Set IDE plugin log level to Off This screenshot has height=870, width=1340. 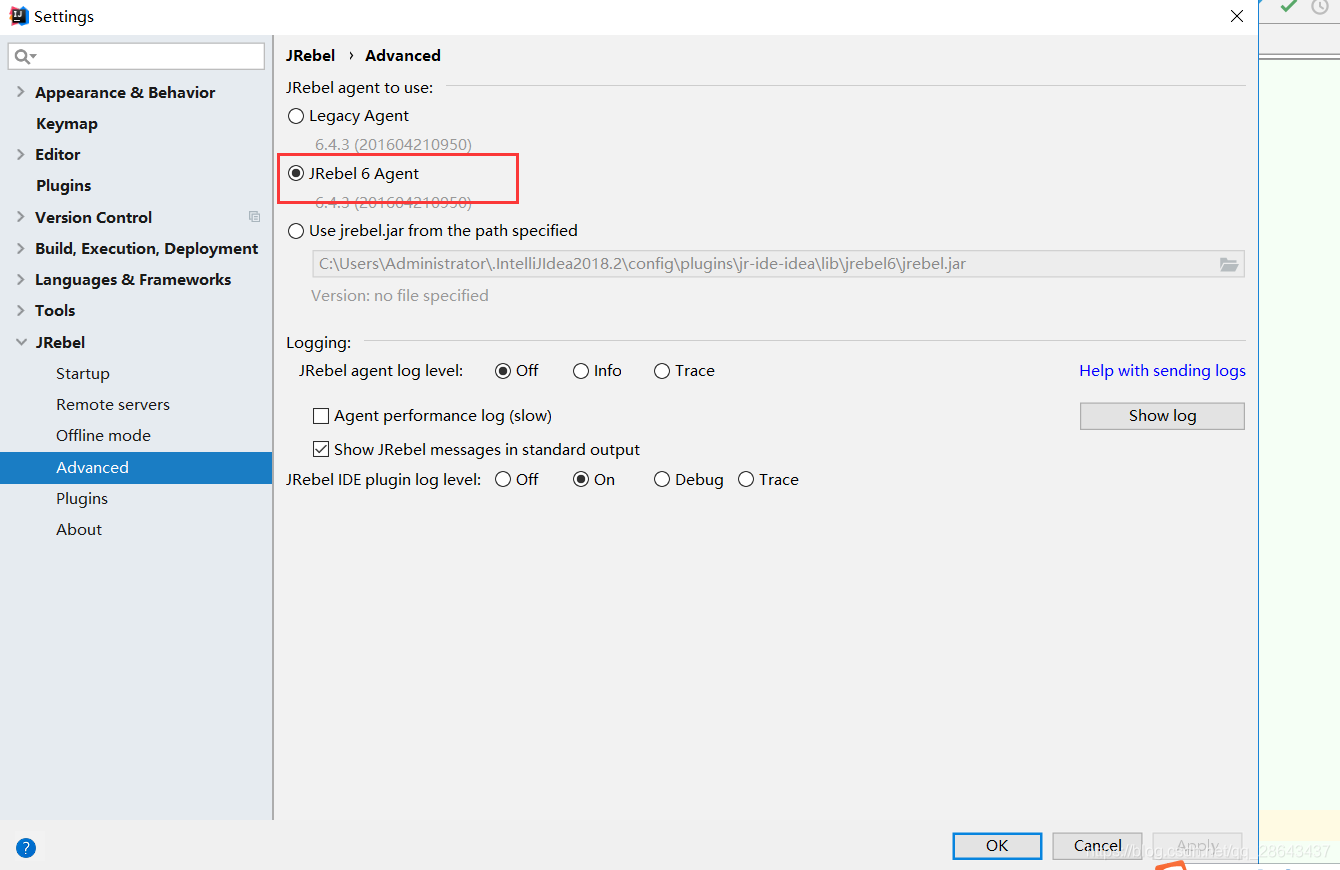coord(503,480)
